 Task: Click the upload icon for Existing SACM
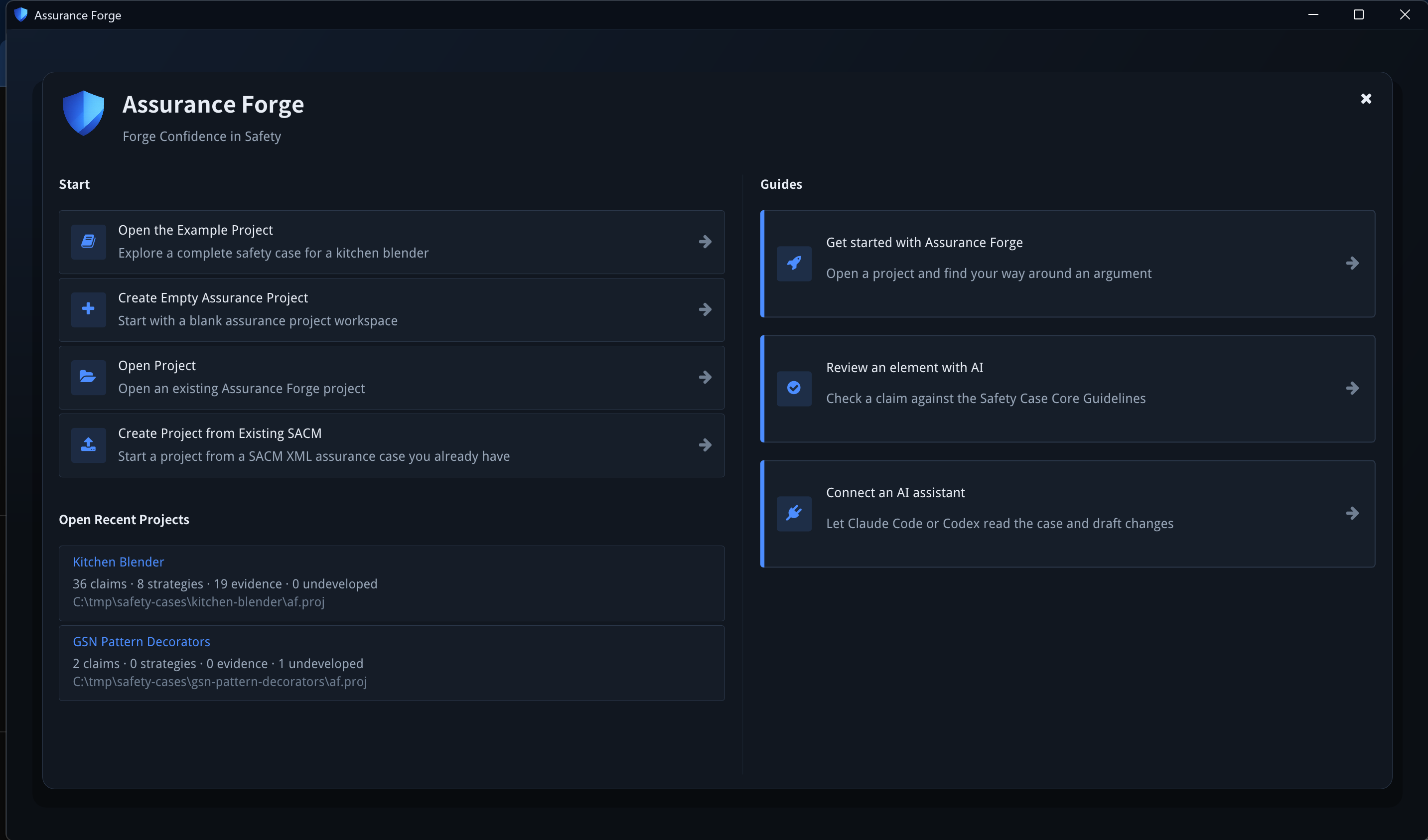[88, 445]
